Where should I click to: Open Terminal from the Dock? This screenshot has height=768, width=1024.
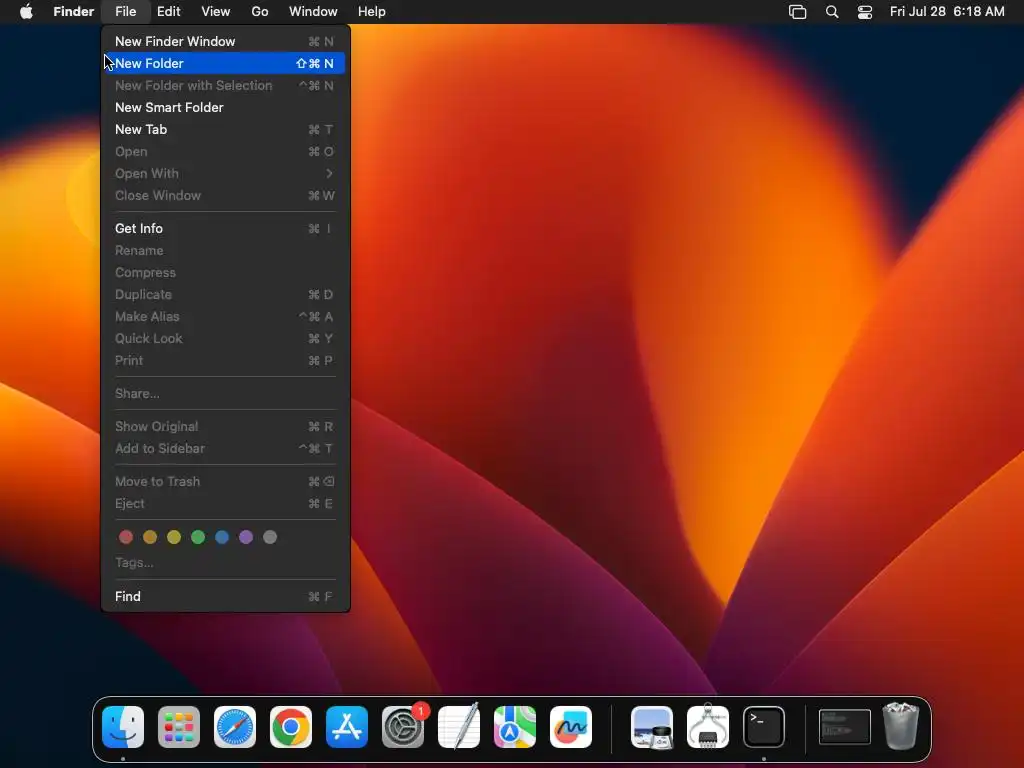click(764, 727)
